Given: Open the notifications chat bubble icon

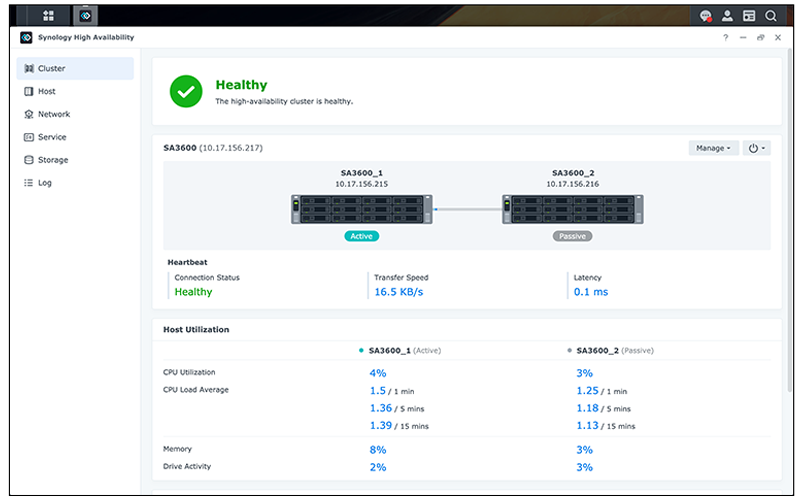Looking at the screenshot, I should (706, 16).
